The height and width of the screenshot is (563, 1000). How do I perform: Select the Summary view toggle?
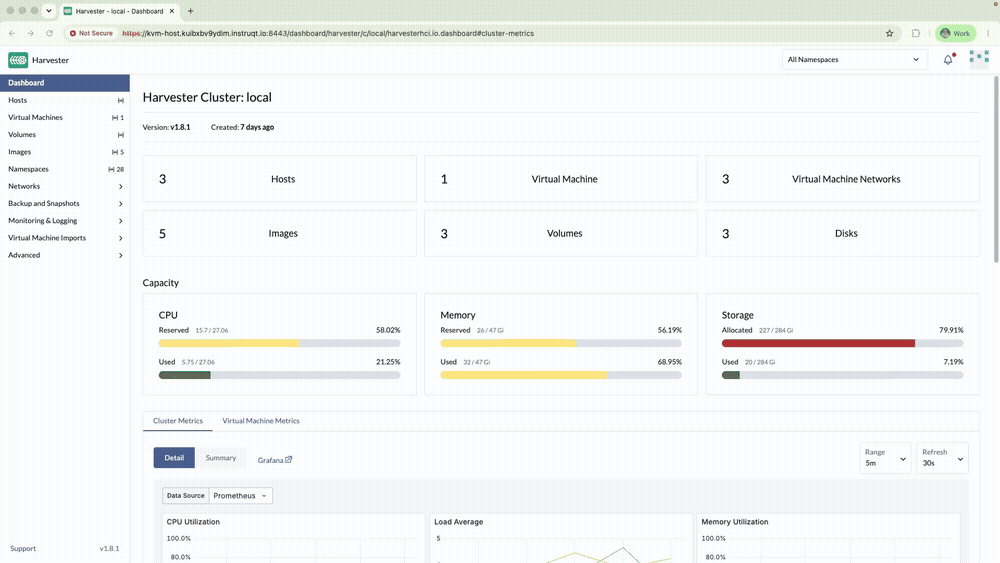[x=221, y=458]
